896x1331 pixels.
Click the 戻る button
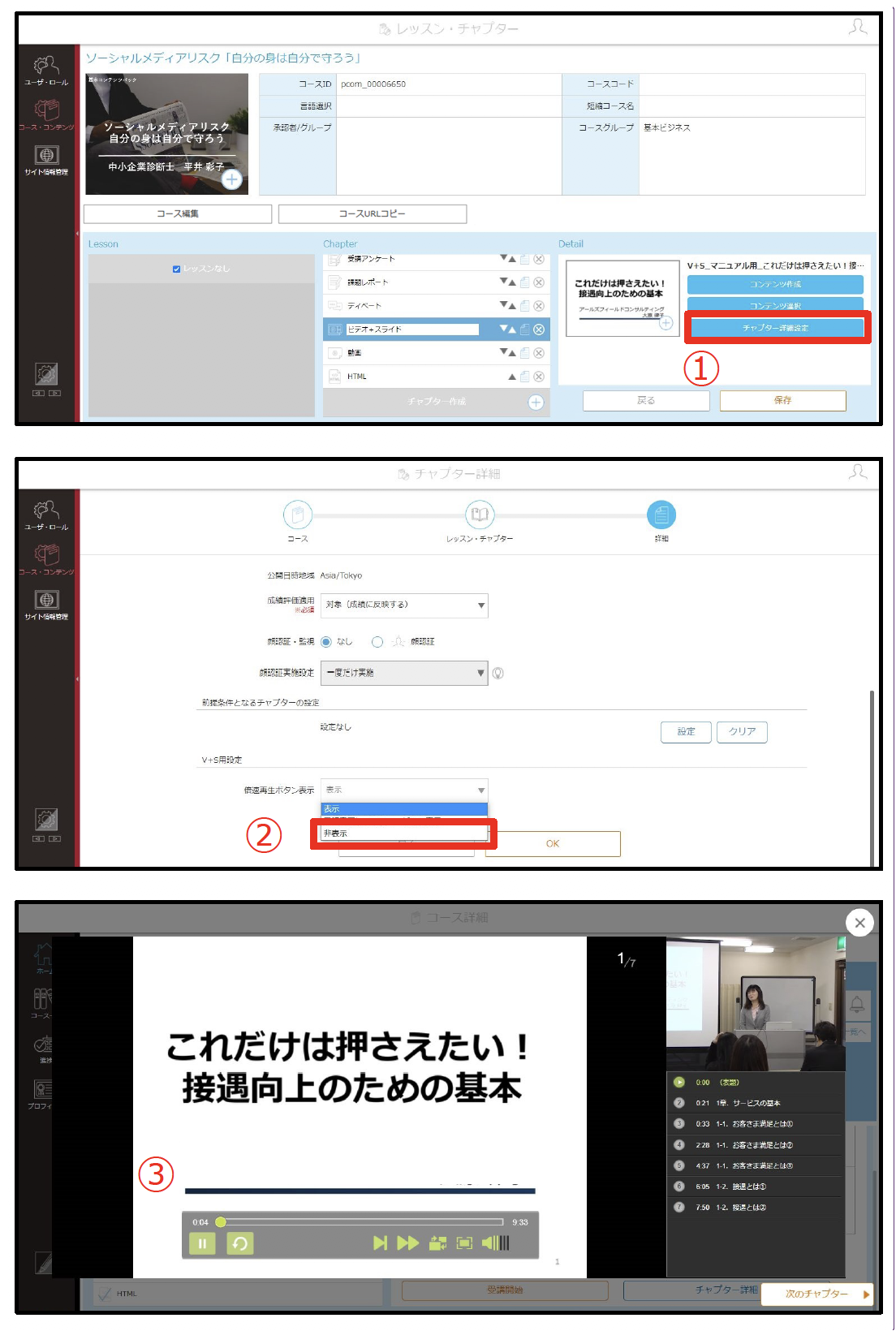pos(646,401)
